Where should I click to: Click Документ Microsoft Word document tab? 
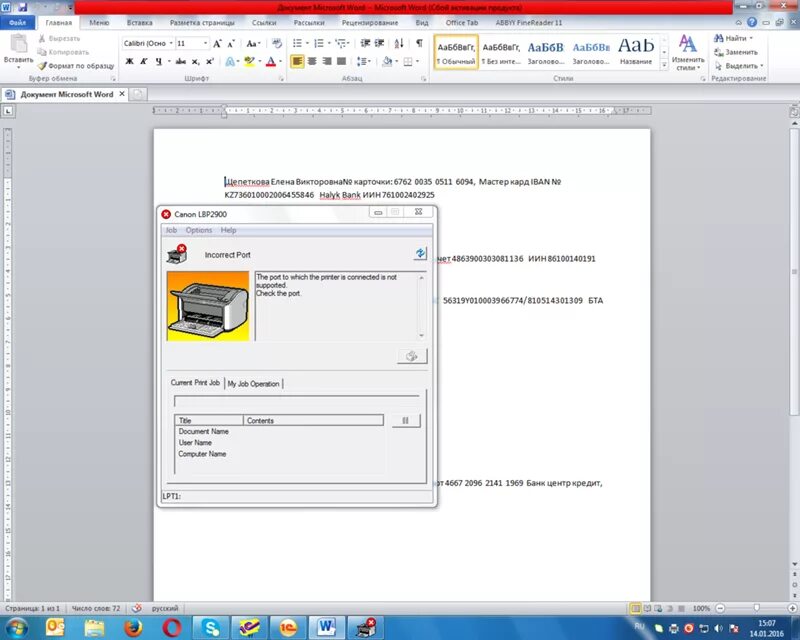click(x=66, y=94)
